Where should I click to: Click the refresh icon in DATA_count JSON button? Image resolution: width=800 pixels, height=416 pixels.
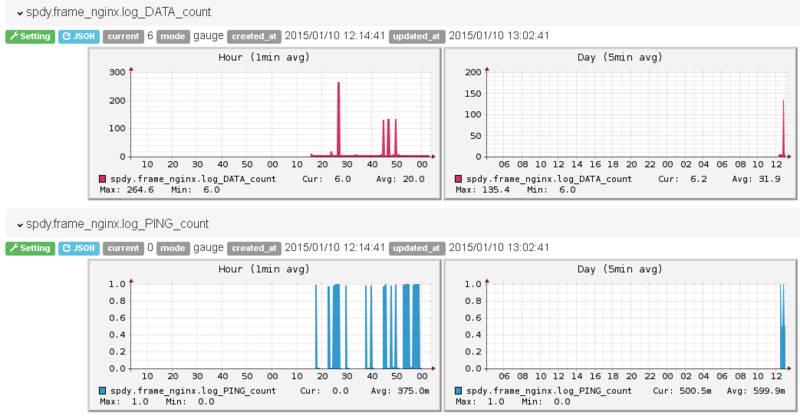point(66,36)
